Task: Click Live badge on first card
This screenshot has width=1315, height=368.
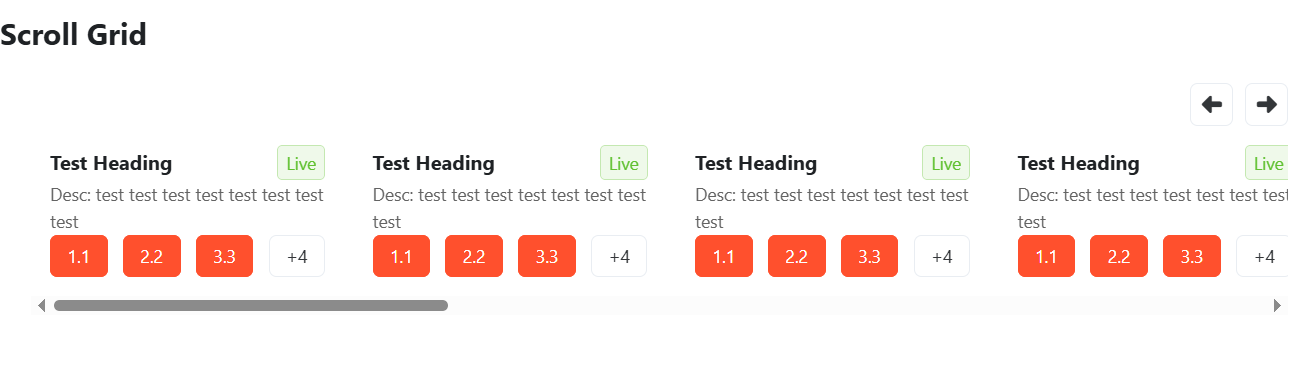Action: tap(301, 163)
